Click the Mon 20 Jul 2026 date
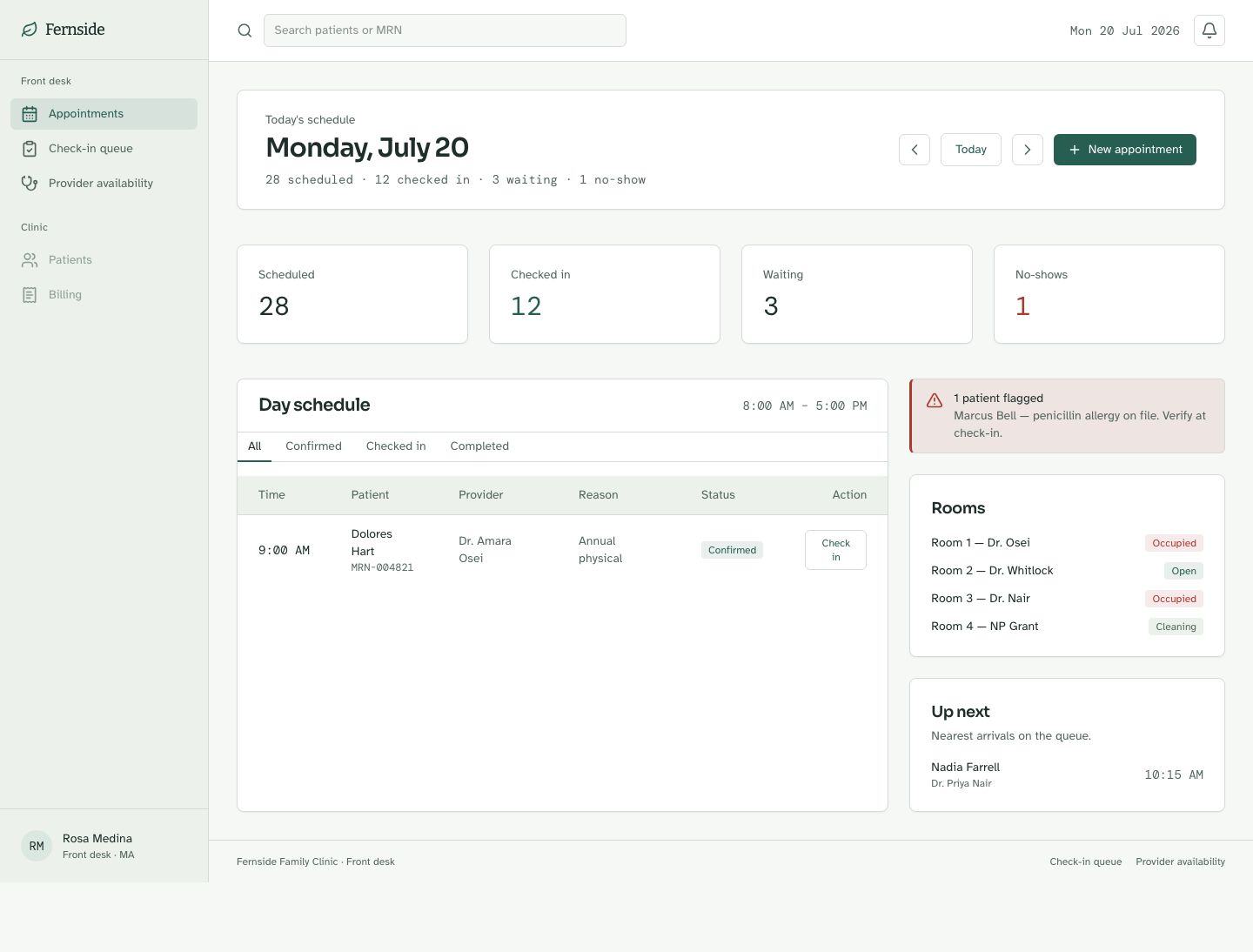Screen dimensions: 1253x952 [x=1124, y=30]
